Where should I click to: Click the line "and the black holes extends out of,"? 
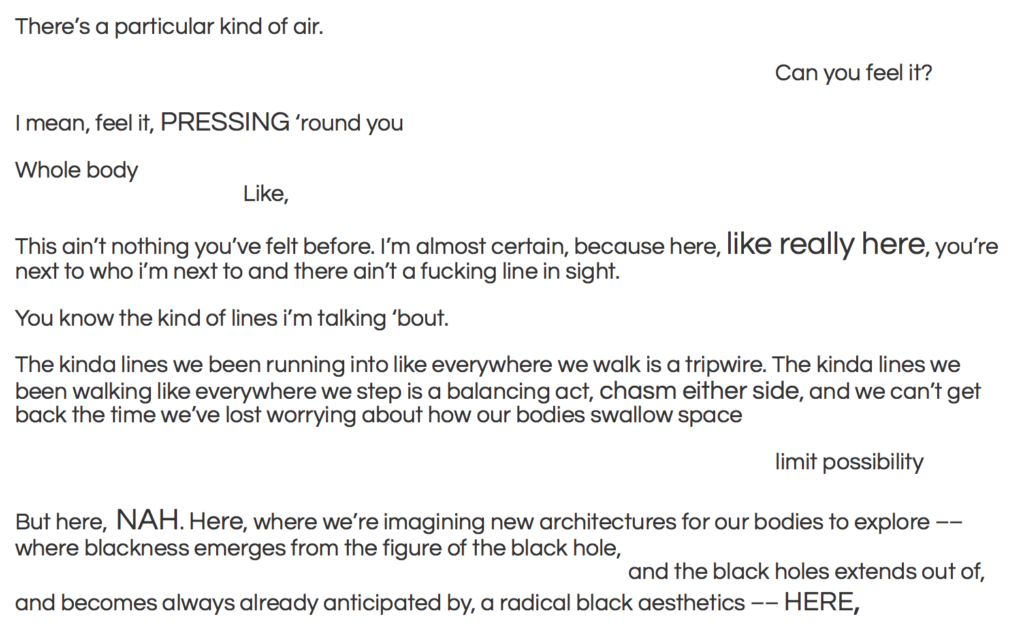[807, 572]
